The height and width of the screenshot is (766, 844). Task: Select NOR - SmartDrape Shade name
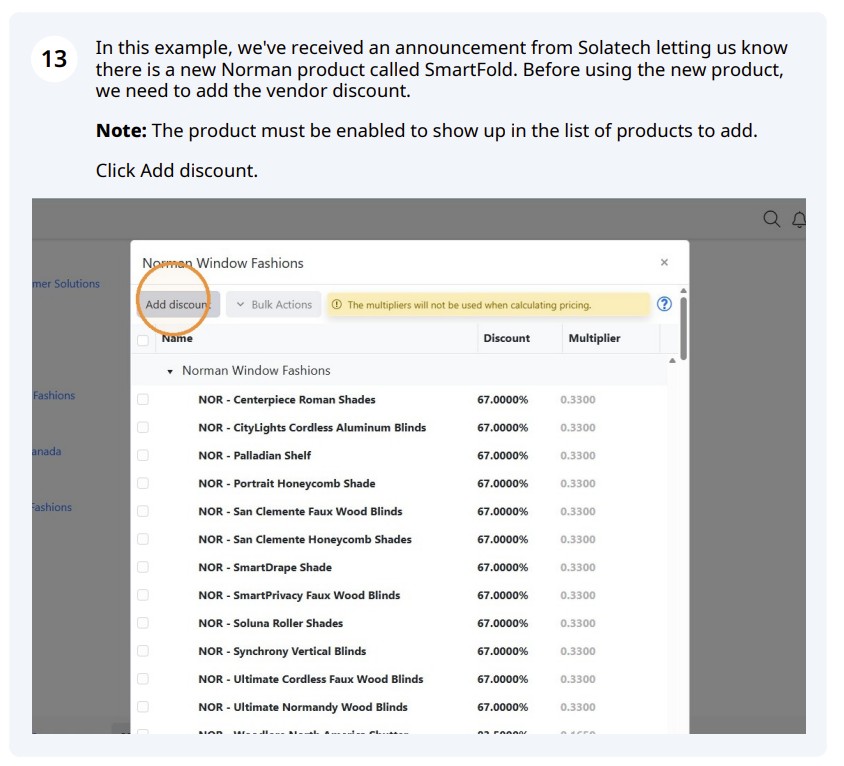tap(265, 567)
